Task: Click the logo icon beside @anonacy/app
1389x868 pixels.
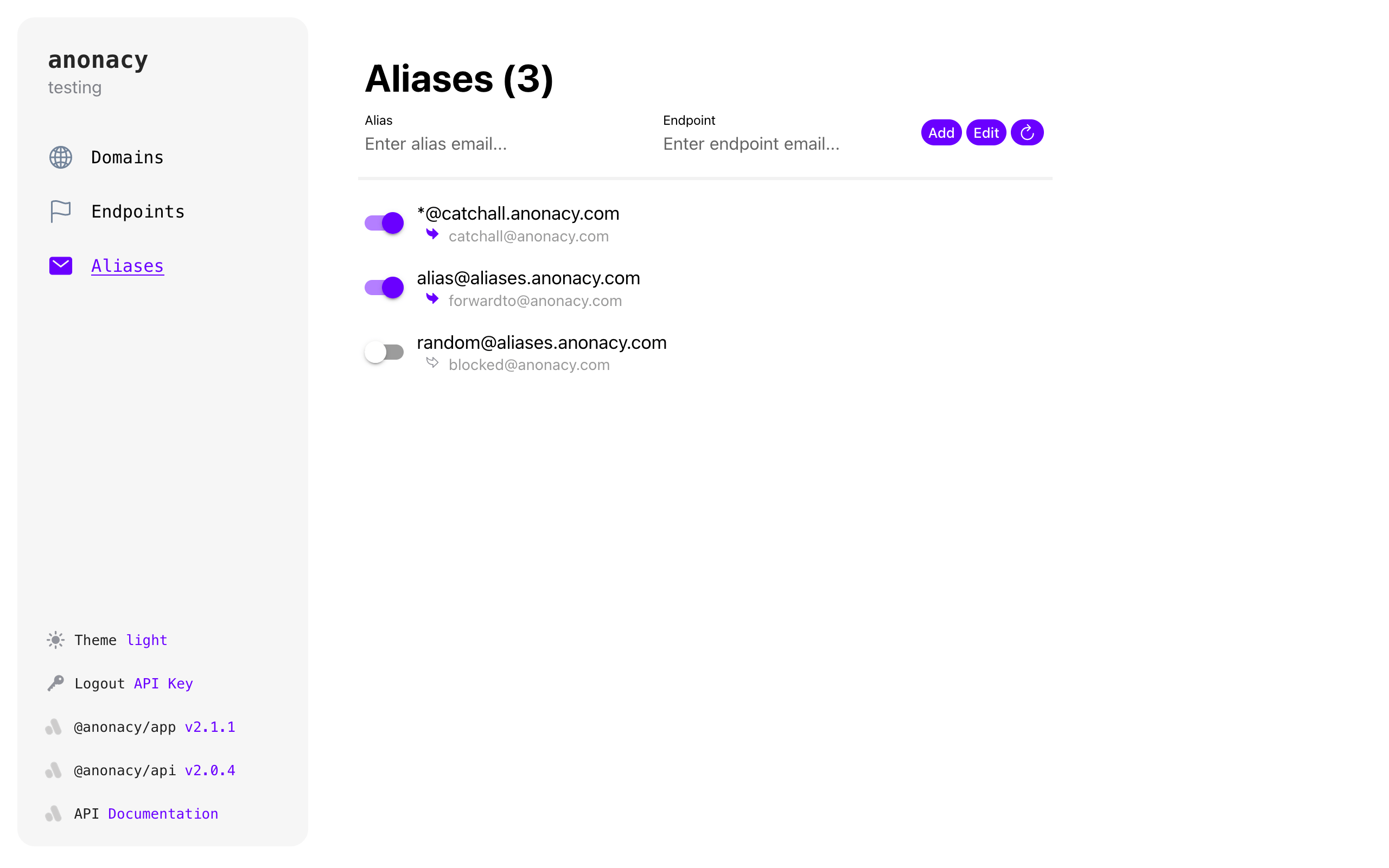Action: click(54, 727)
